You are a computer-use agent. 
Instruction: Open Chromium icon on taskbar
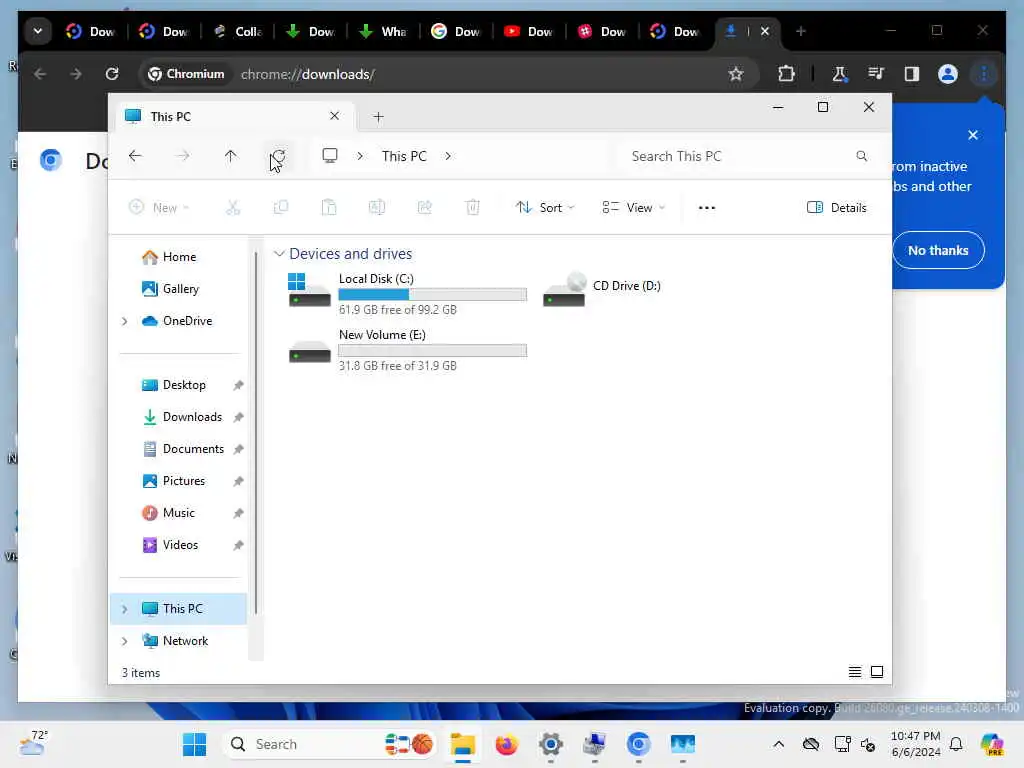638,744
